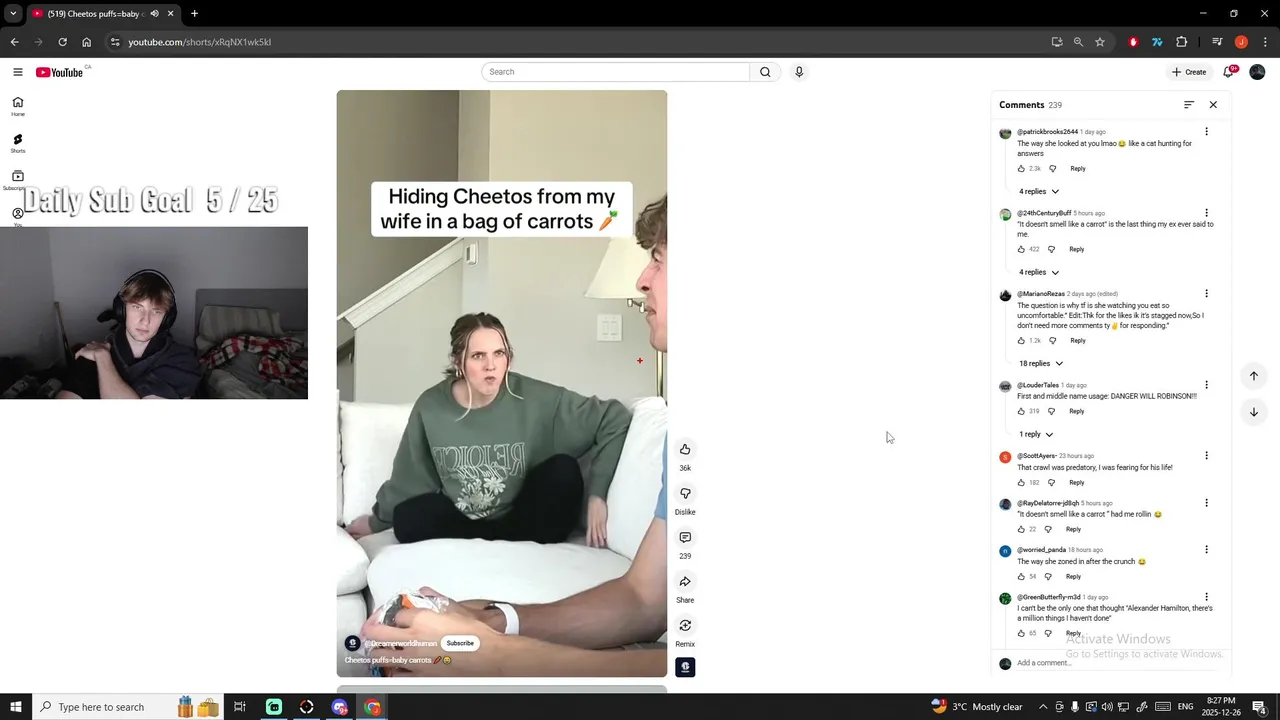Go to YouTube home via logo
Image resolution: width=1280 pixels, height=720 pixels.
pos(59,72)
